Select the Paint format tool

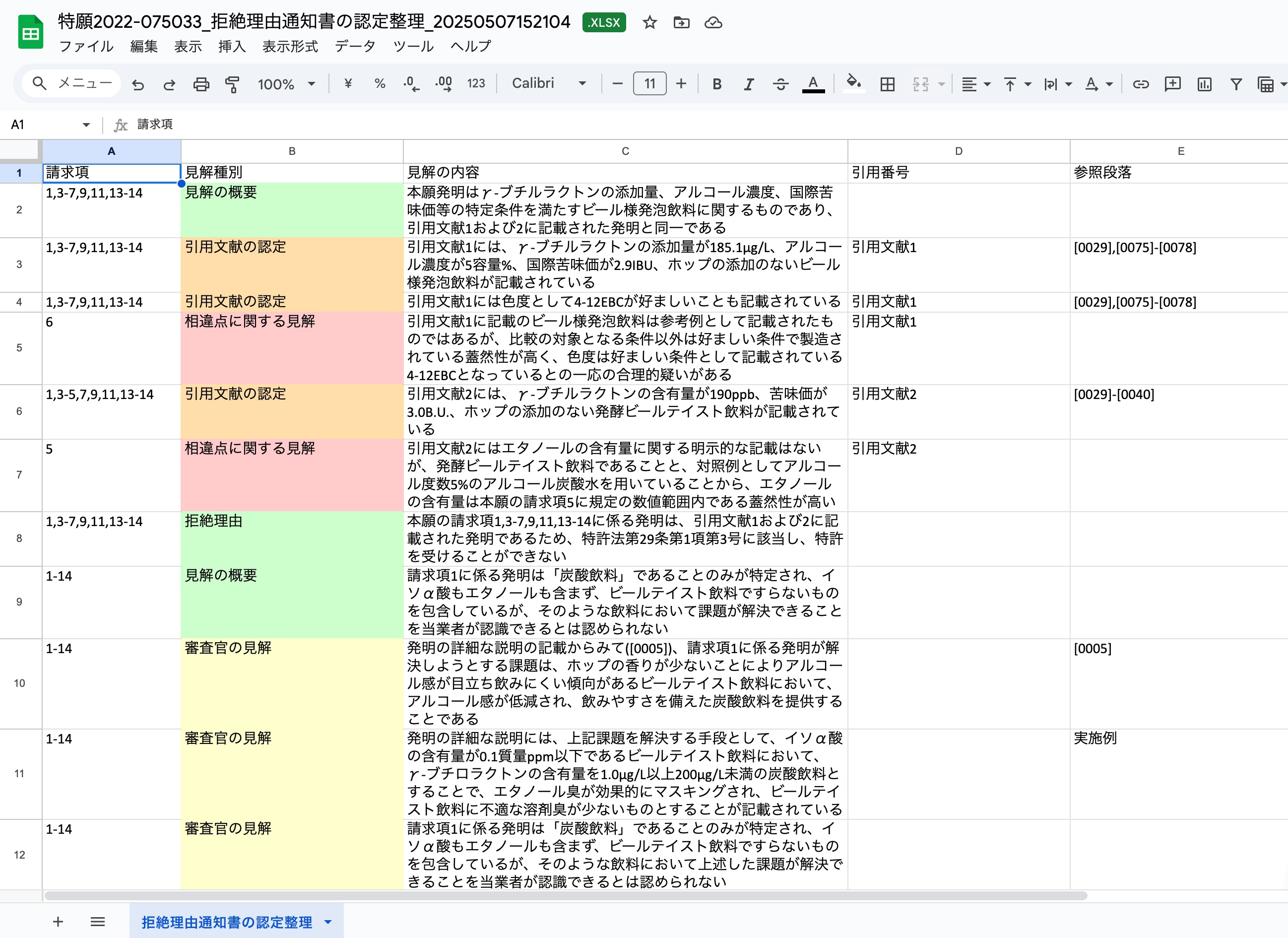[x=232, y=83]
